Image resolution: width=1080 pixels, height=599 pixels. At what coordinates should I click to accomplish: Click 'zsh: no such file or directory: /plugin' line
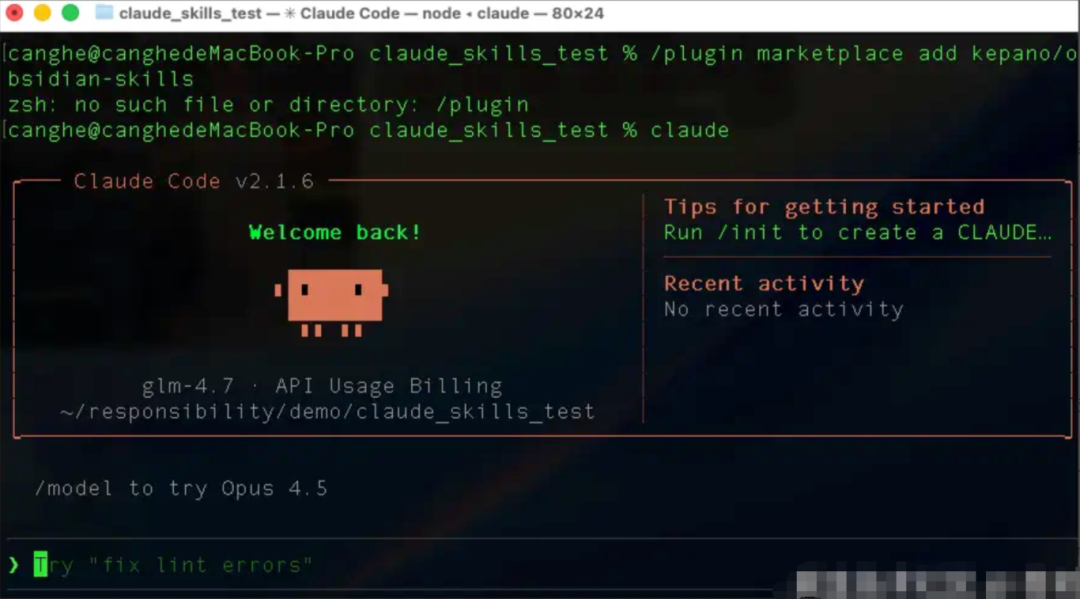click(x=268, y=105)
